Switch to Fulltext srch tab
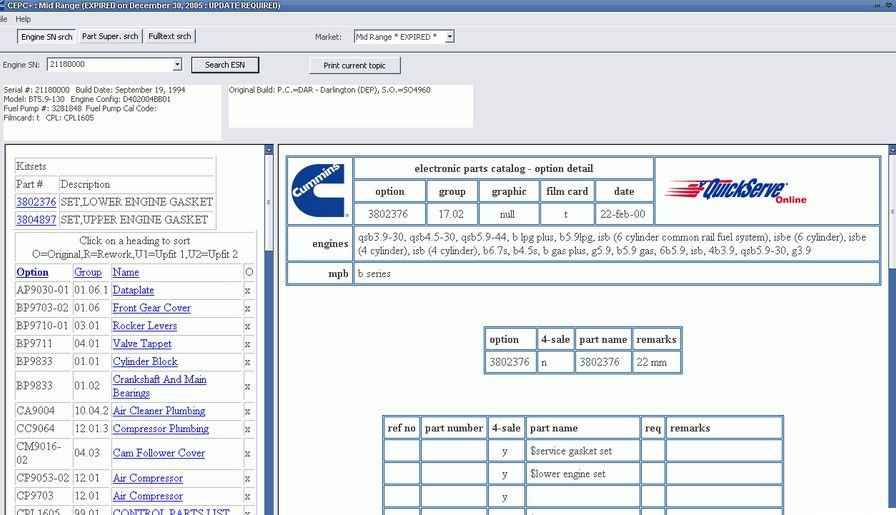The height and width of the screenshot is (515, 896). [x=170, y=37]
